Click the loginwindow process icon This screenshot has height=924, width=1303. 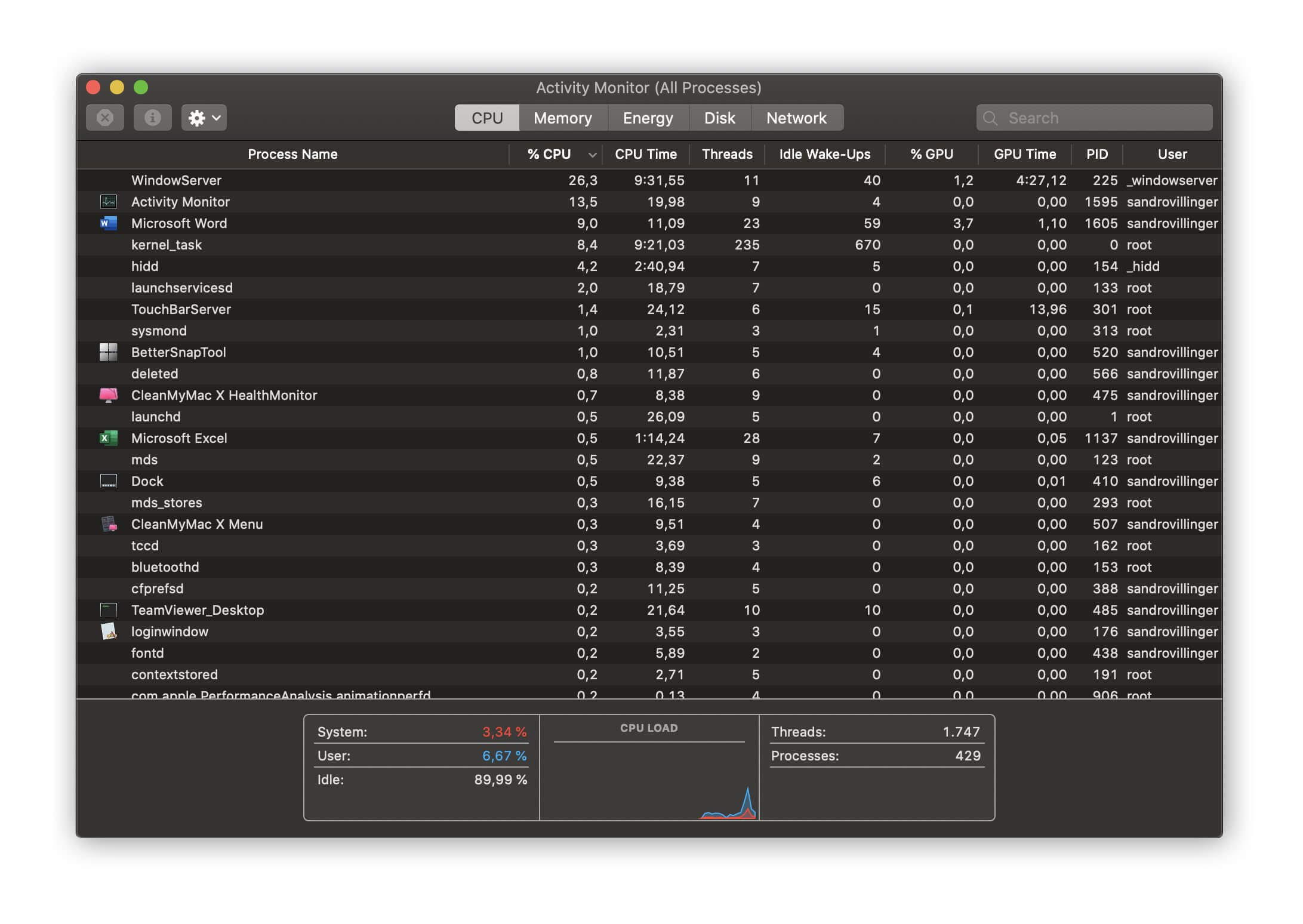pyautogui.click(x=109, y=632)
